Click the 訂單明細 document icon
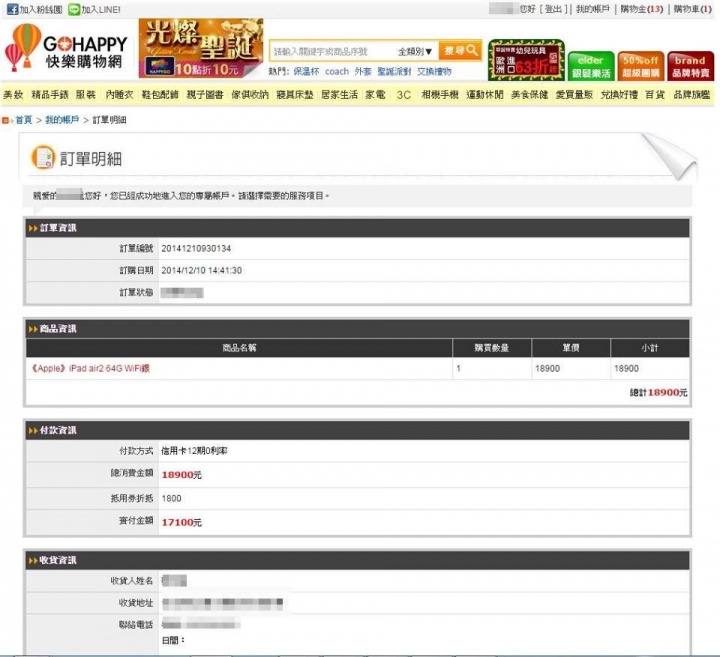The height and width of the screenshot is (657, 720). [43, 158]
